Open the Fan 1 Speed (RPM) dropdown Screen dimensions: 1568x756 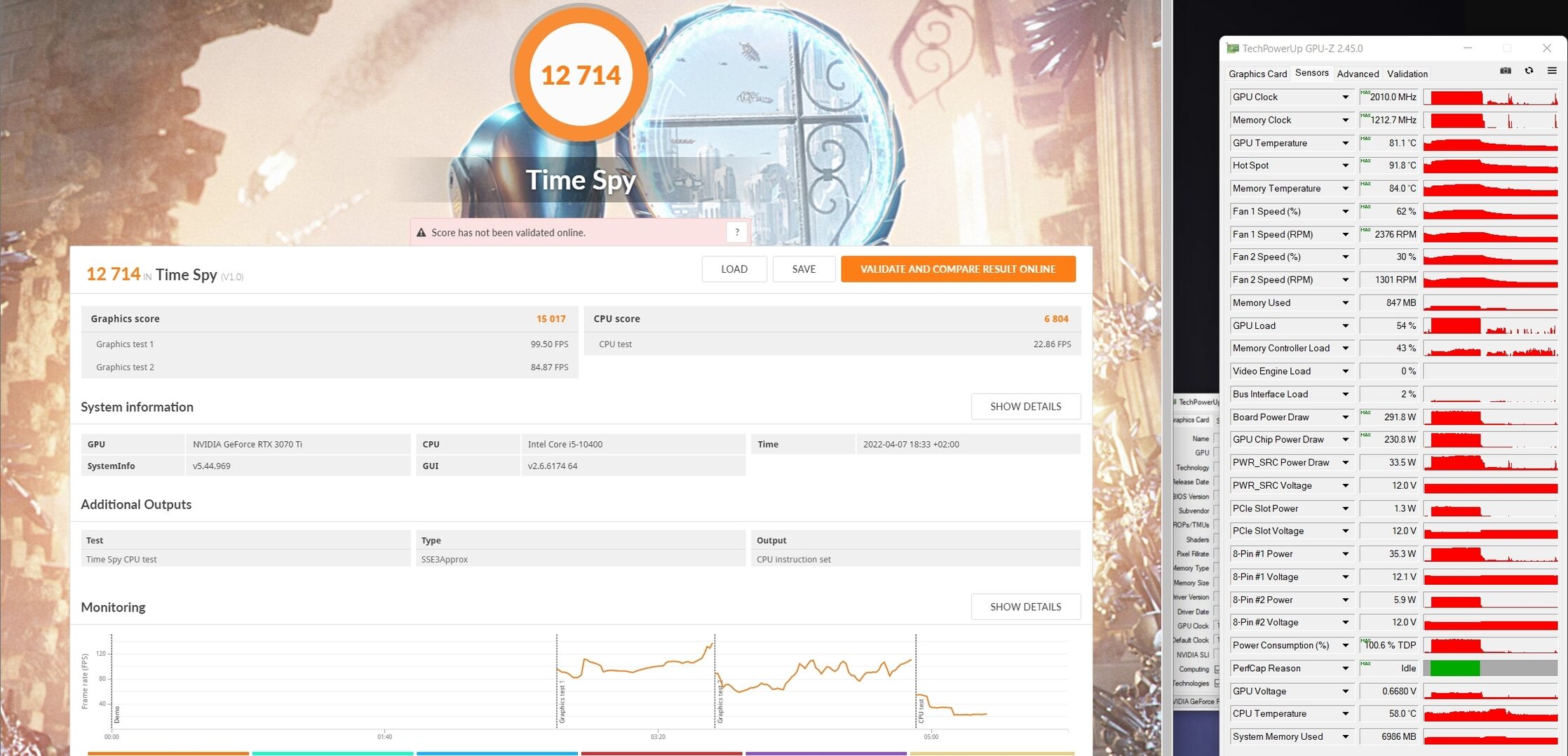1345,235
